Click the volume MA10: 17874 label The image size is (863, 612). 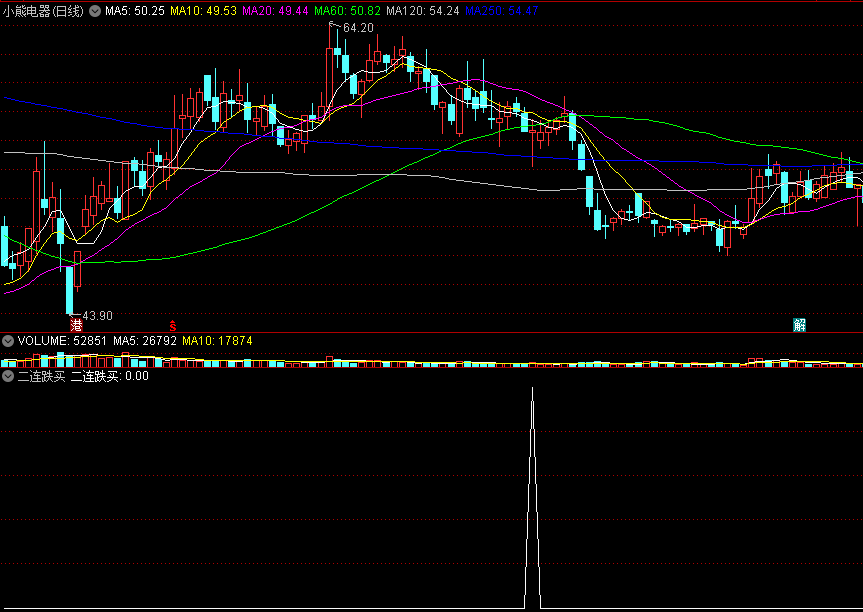click(x=217, y=341)
